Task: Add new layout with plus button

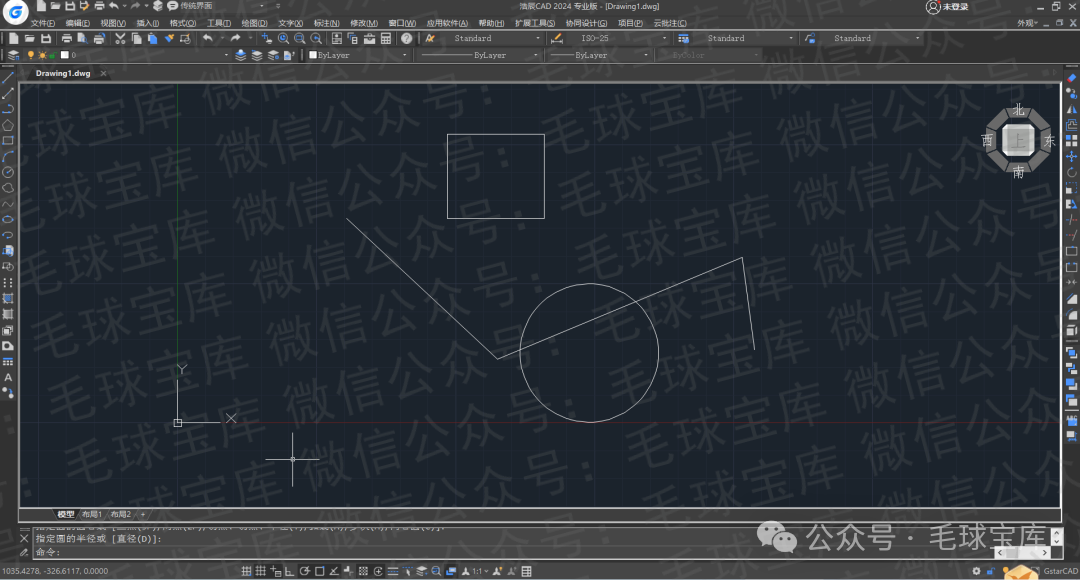Action: click(143, 515)
